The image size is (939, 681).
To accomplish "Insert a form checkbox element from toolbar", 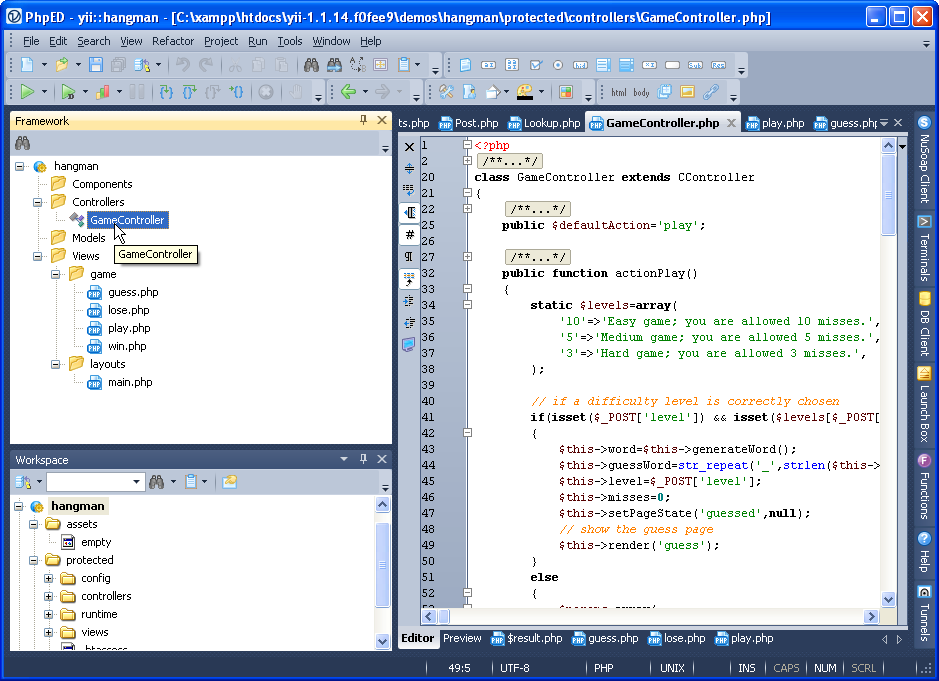I will (535, 65).
